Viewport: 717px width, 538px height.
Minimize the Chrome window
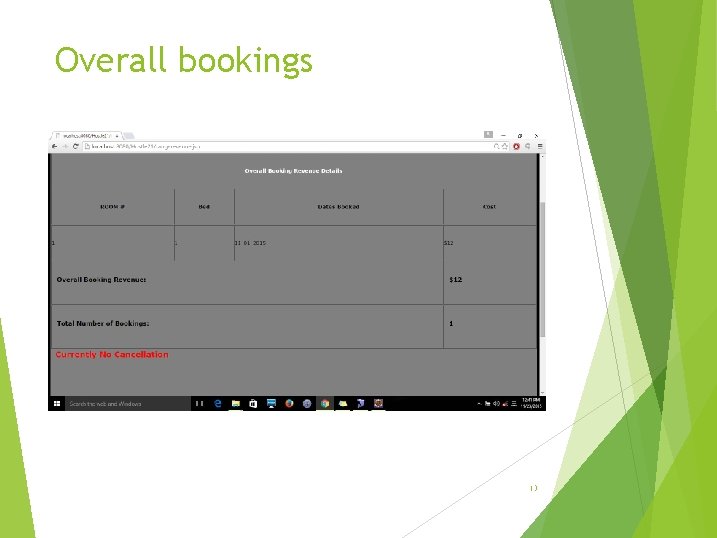pyautogui.click(x=503, y=136)
